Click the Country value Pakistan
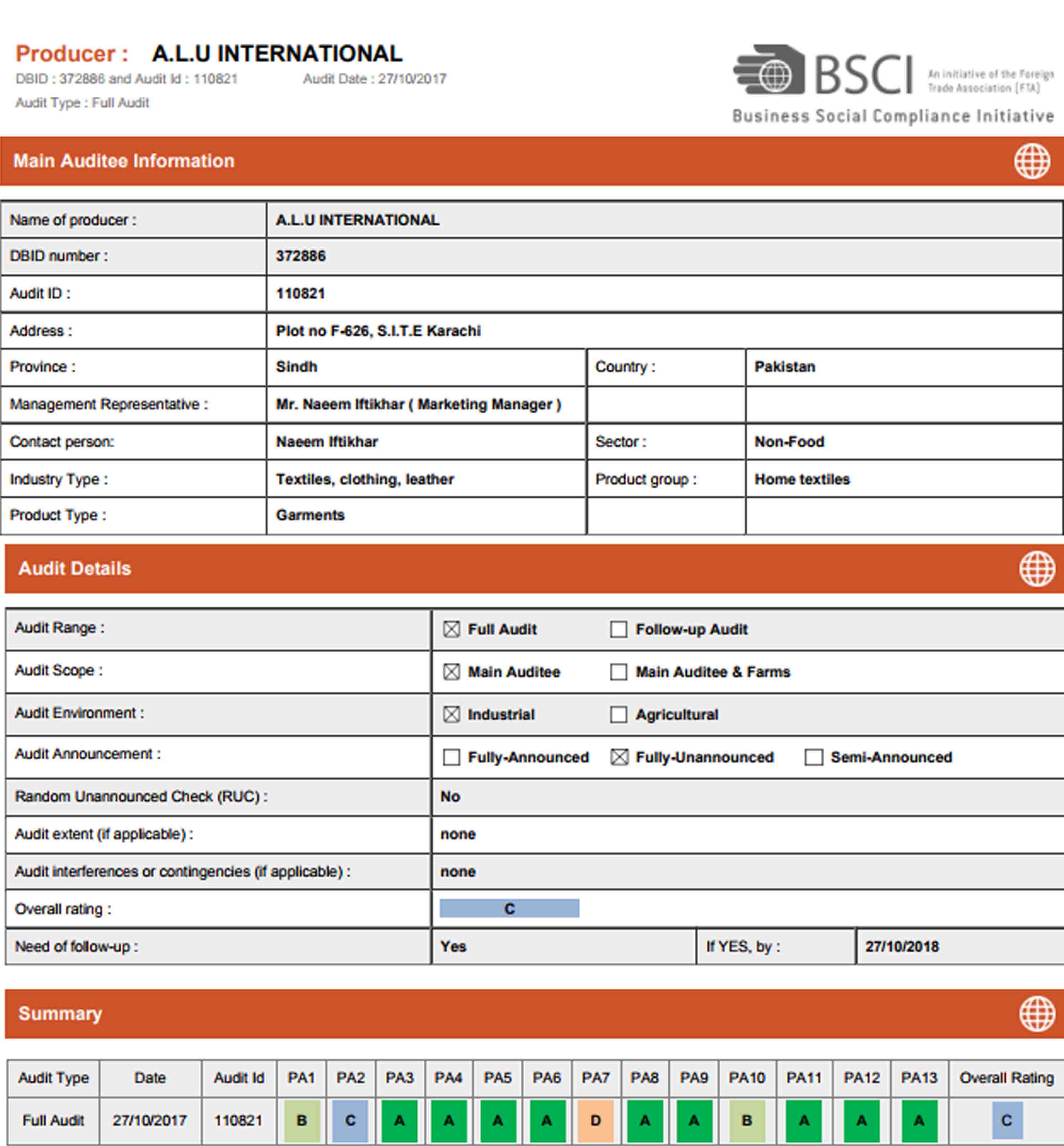Viewport: 1064px width, 1146px height. tap(785, 366)
